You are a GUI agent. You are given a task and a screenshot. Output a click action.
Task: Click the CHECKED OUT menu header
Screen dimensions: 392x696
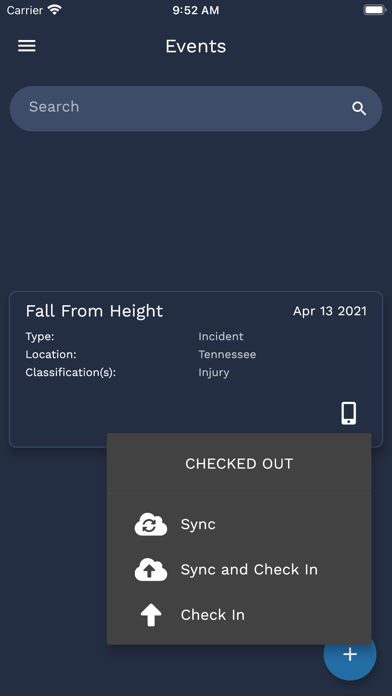[239, 463]
